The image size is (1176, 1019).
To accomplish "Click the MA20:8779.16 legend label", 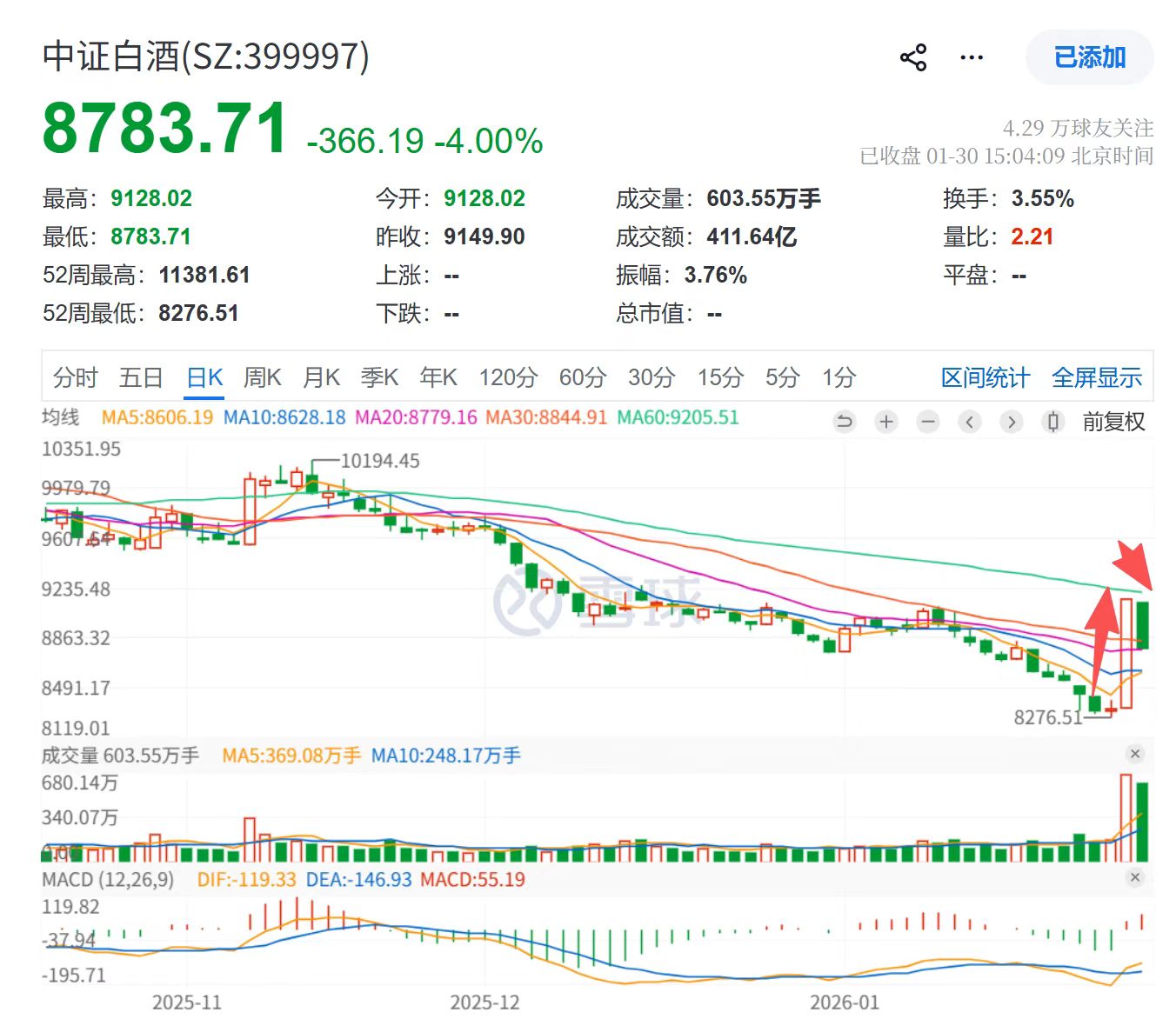I will (417, 417).
